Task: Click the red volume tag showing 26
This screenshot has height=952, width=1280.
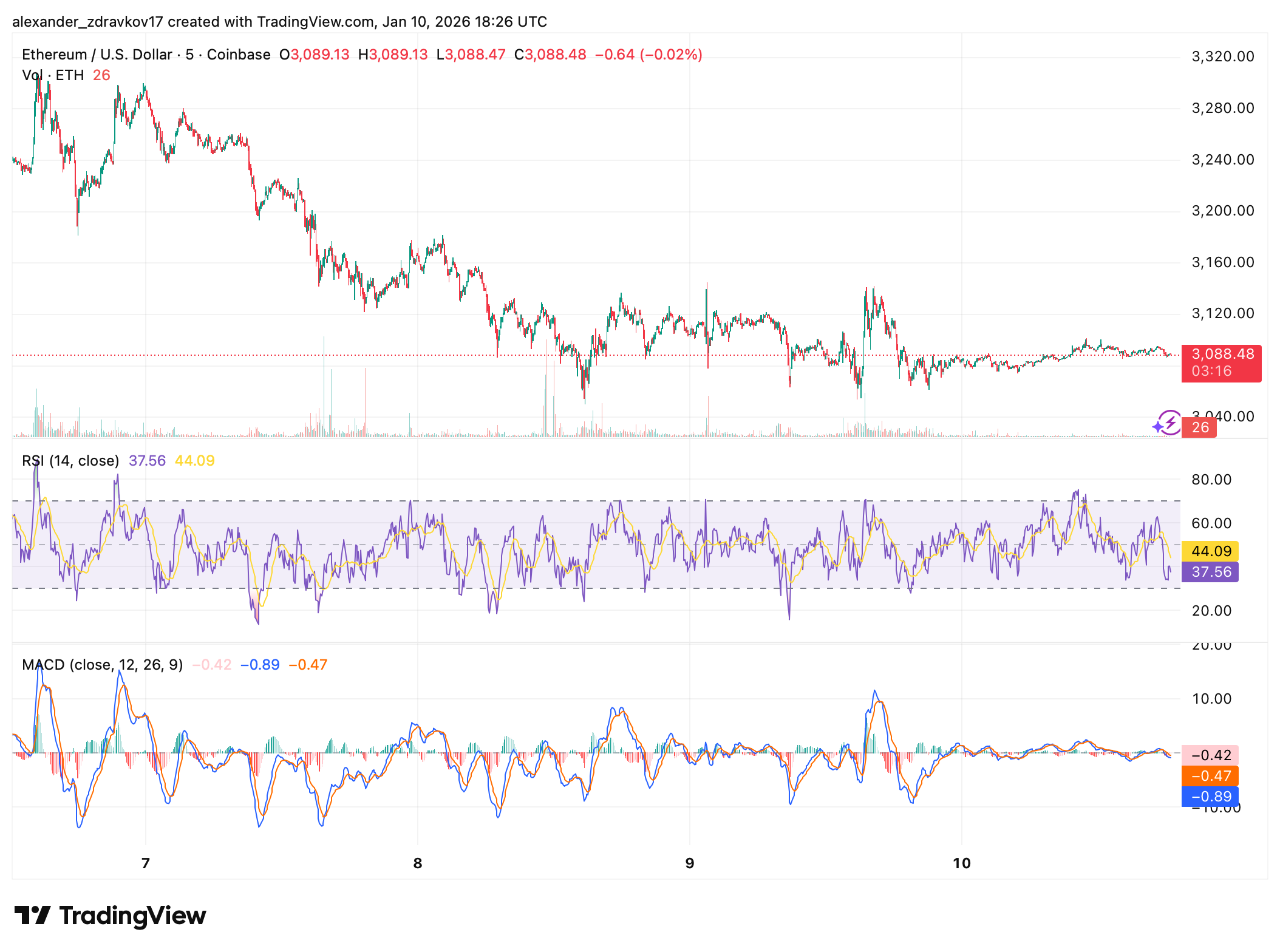Action: 1199,427
